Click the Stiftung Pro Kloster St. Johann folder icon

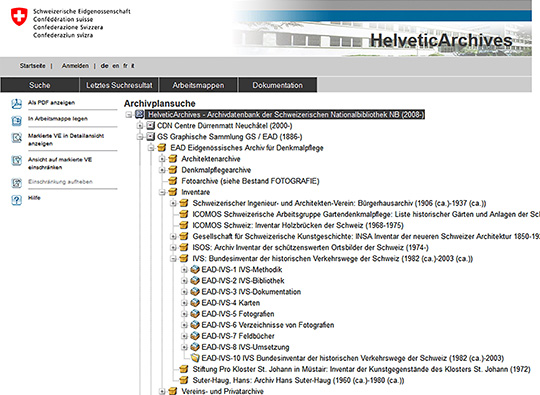(x=184, y=369)
